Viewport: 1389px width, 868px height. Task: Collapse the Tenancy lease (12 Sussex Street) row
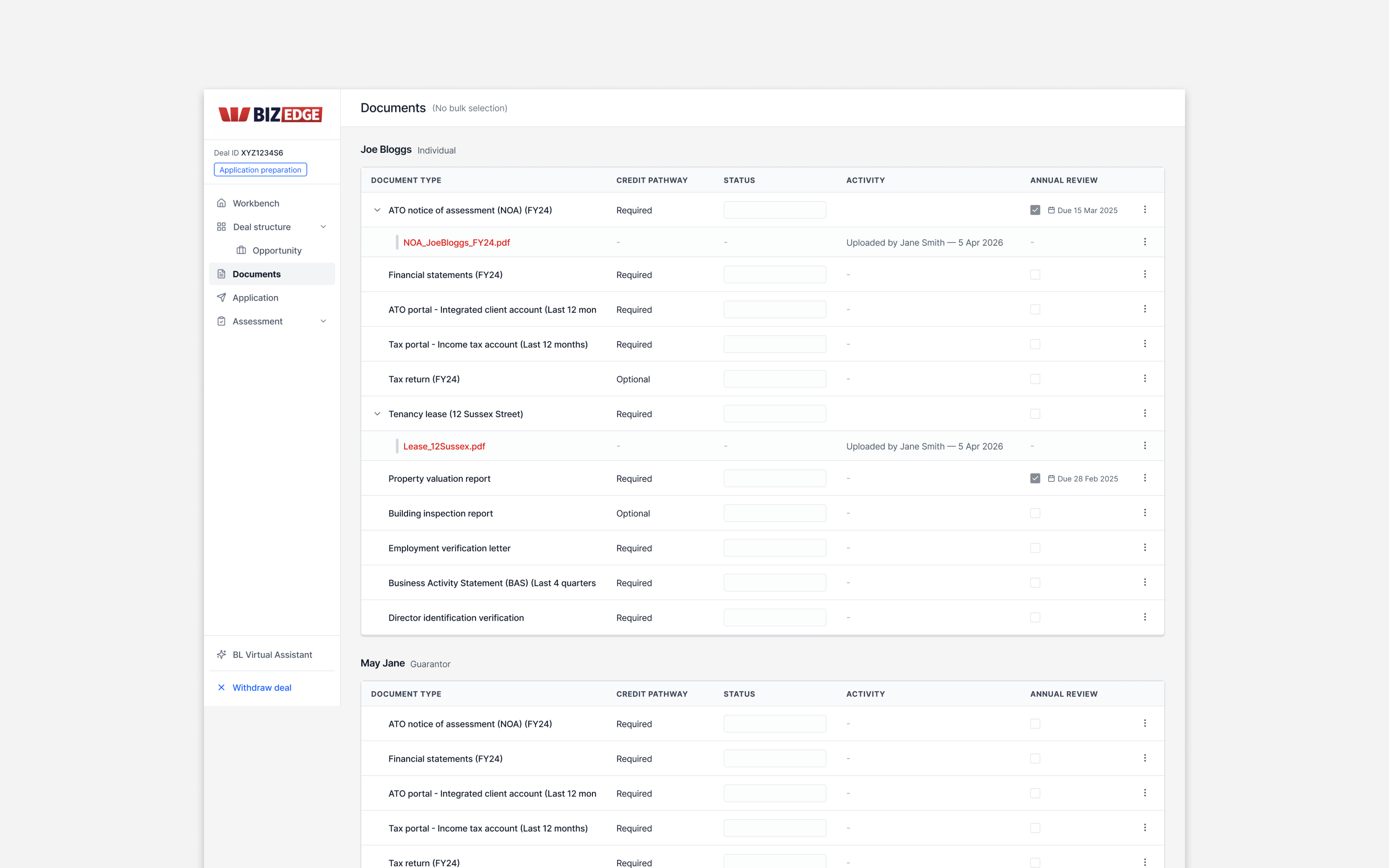tap(377, 413)
